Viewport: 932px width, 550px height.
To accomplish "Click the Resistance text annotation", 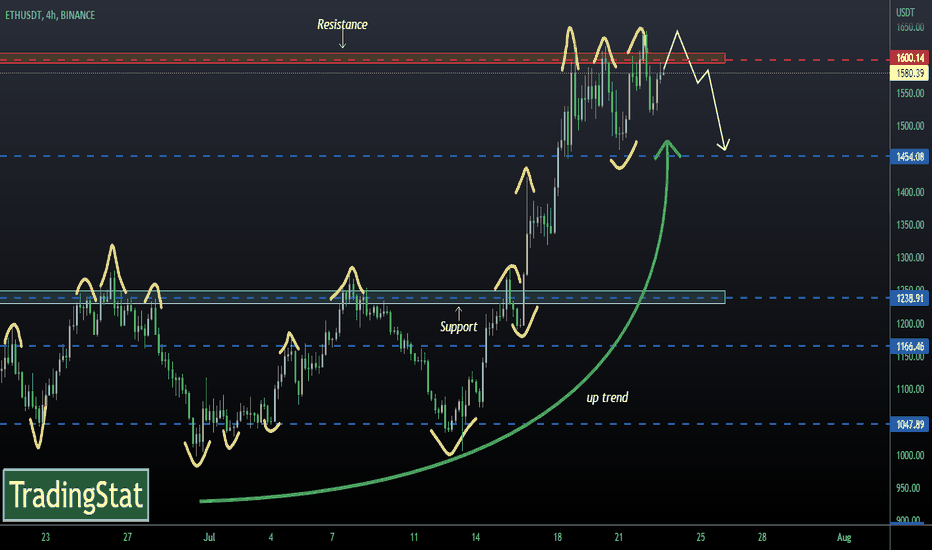I will click(342, 24).
